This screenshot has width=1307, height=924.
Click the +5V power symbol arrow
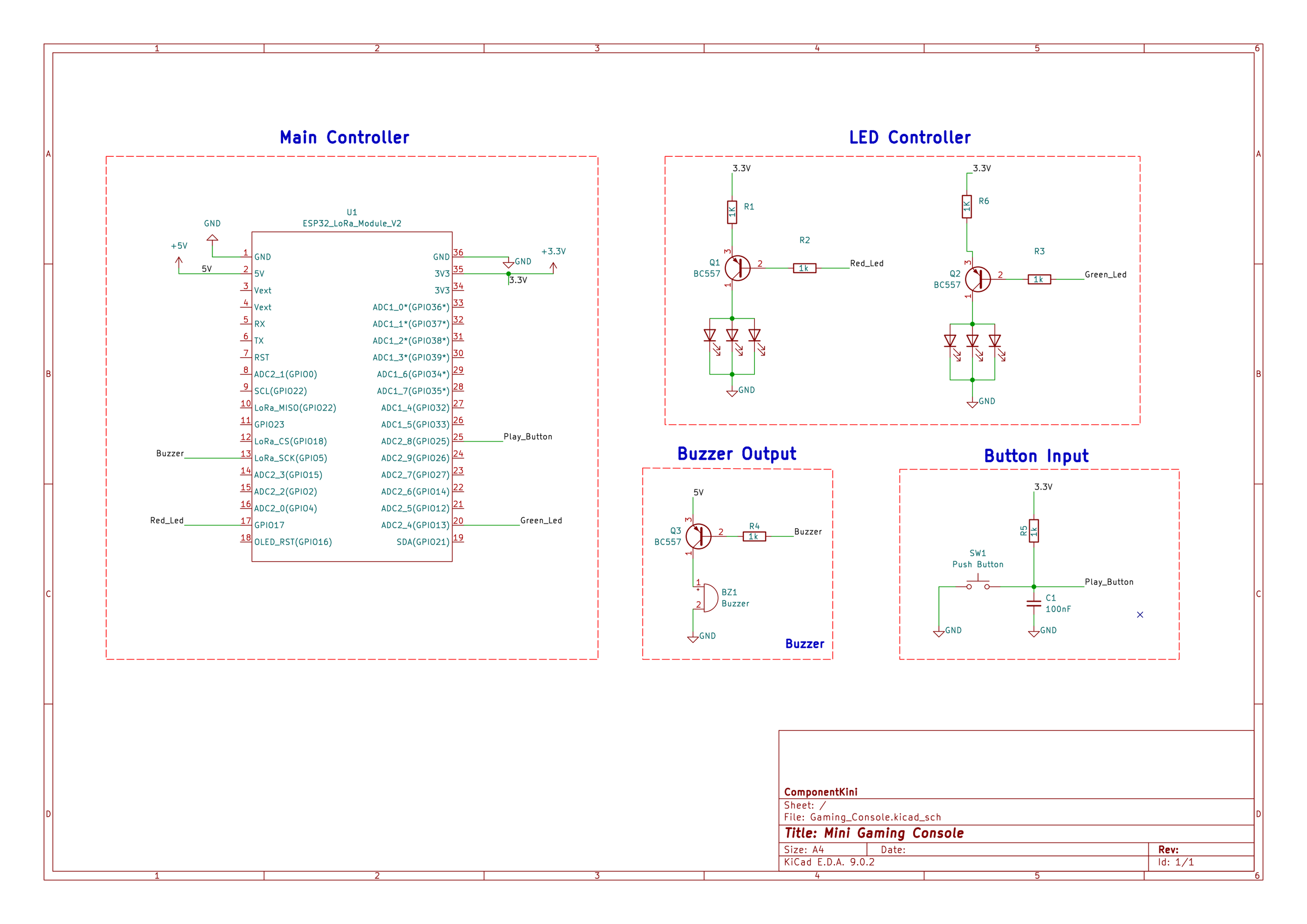(179, 262)
